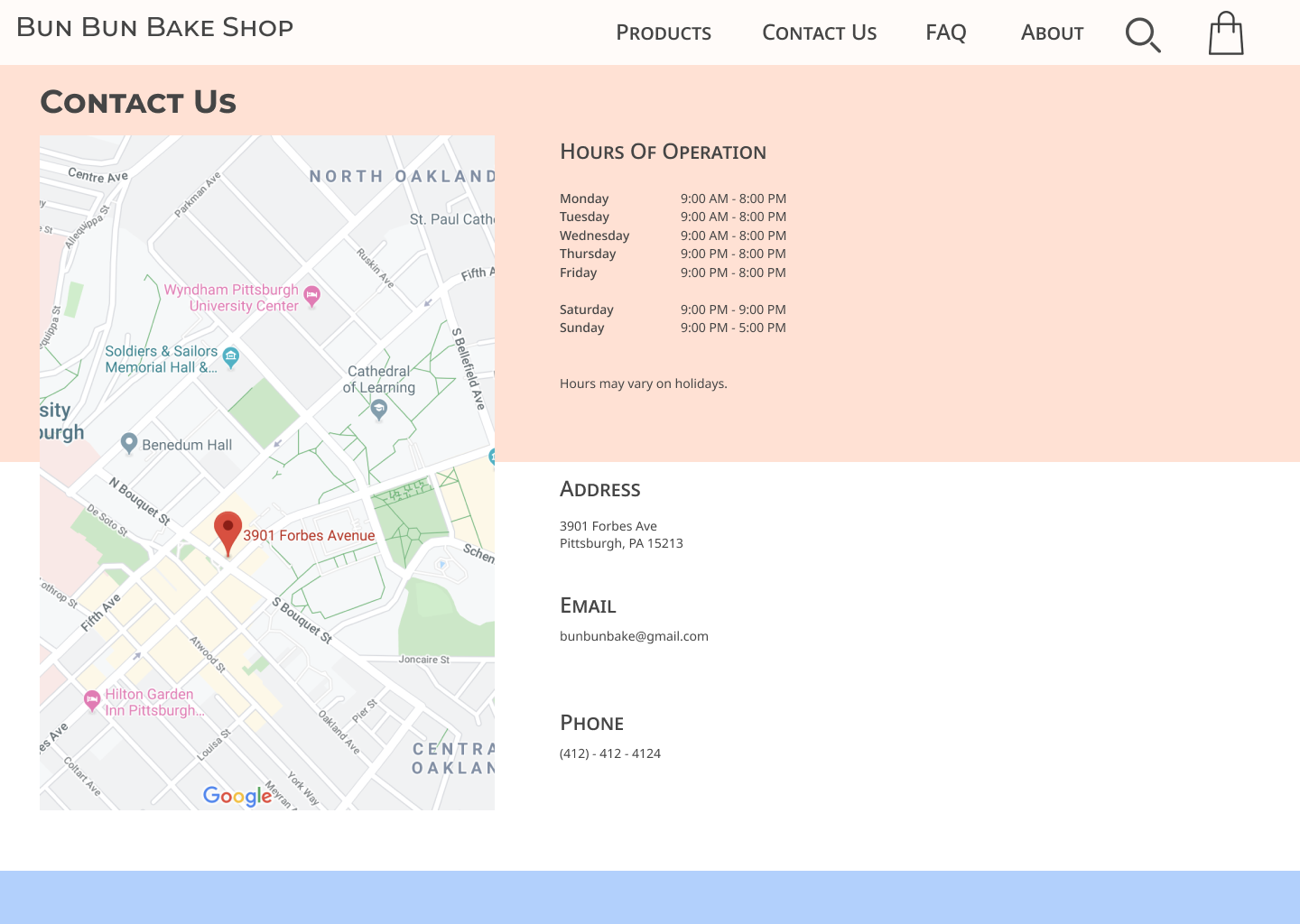The image size is (1300, 924).
Task: Select the Hilton Garden Inn map marker
Action: (92, 701)
